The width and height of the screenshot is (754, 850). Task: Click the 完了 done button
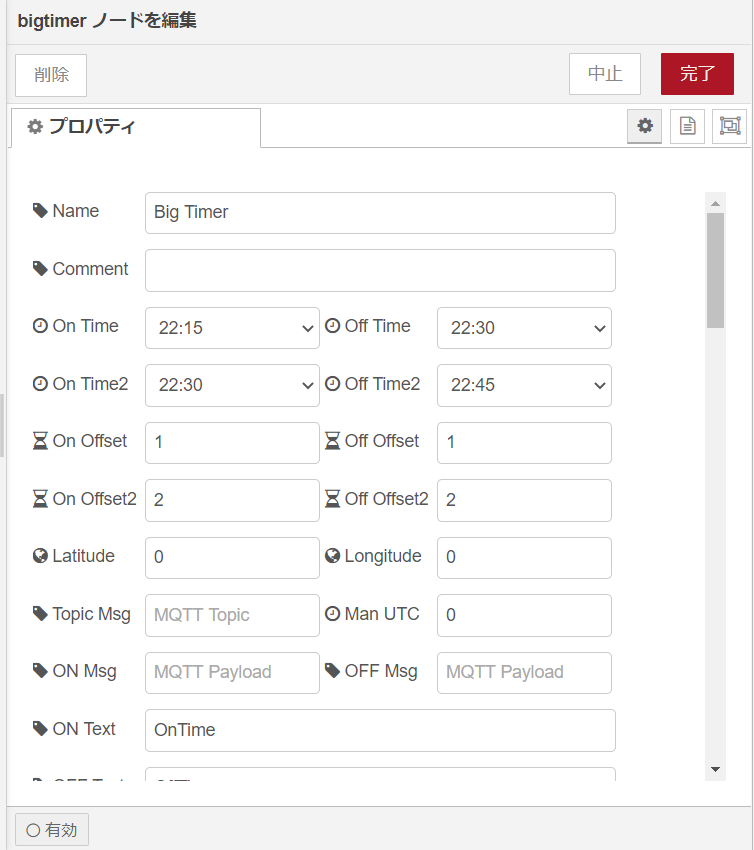pyautogui.click(x=697, y=74)
